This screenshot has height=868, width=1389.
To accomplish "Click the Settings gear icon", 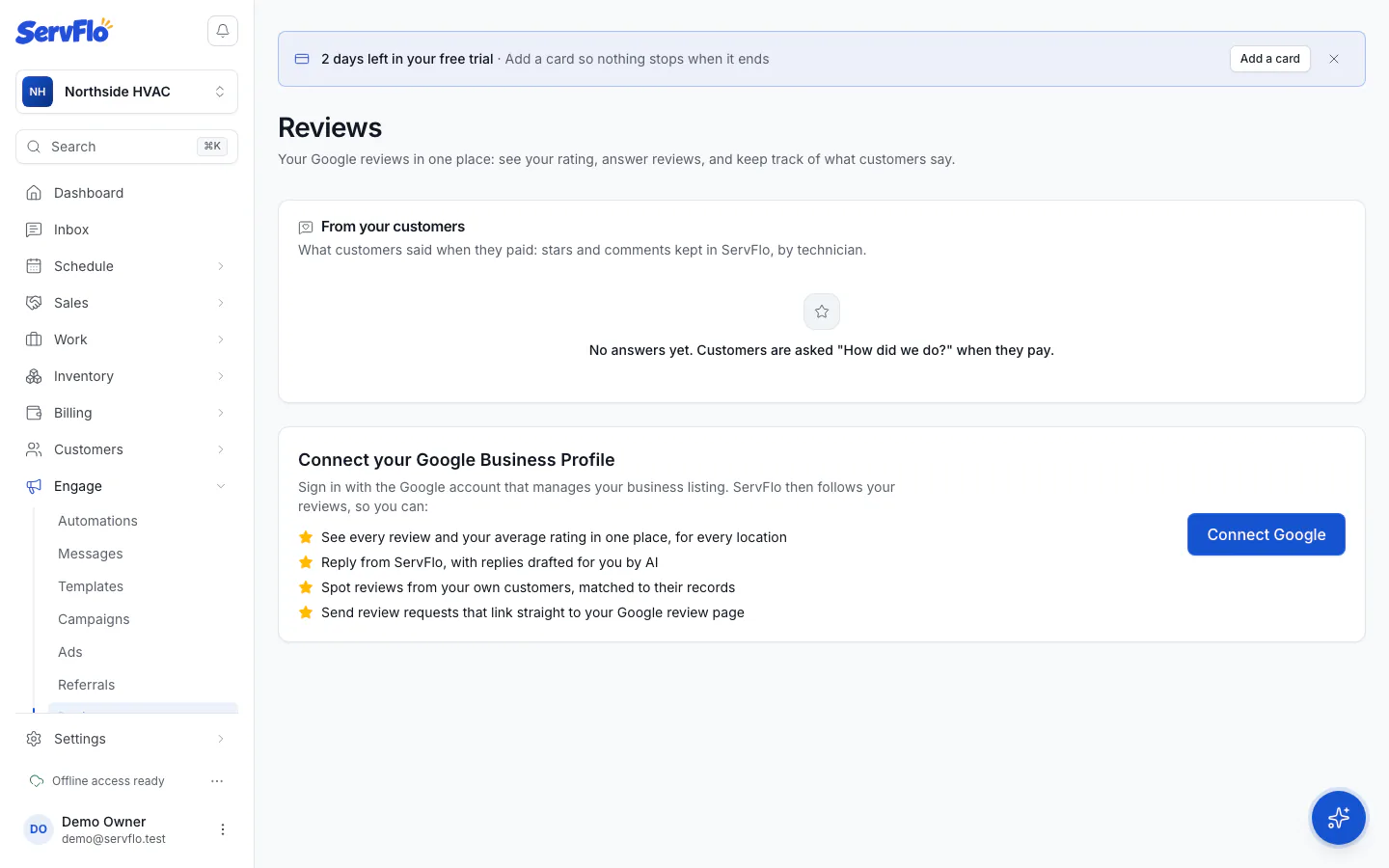I will [x=34, y=739].
